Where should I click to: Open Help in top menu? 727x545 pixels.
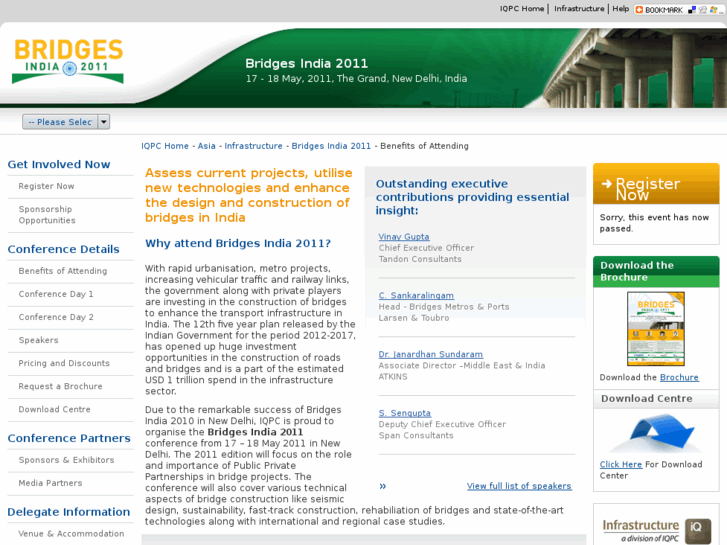pos(620,9)
